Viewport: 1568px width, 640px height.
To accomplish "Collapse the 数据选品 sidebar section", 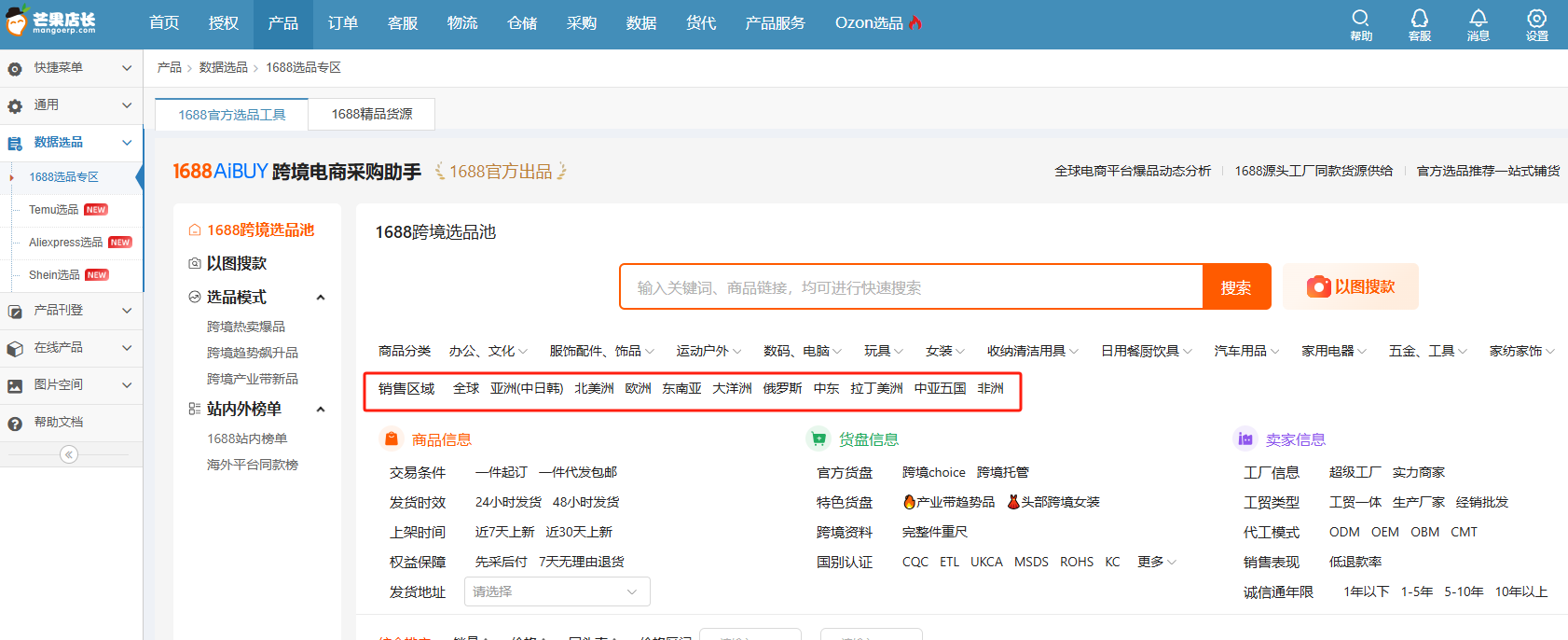I will click(127, 142).
